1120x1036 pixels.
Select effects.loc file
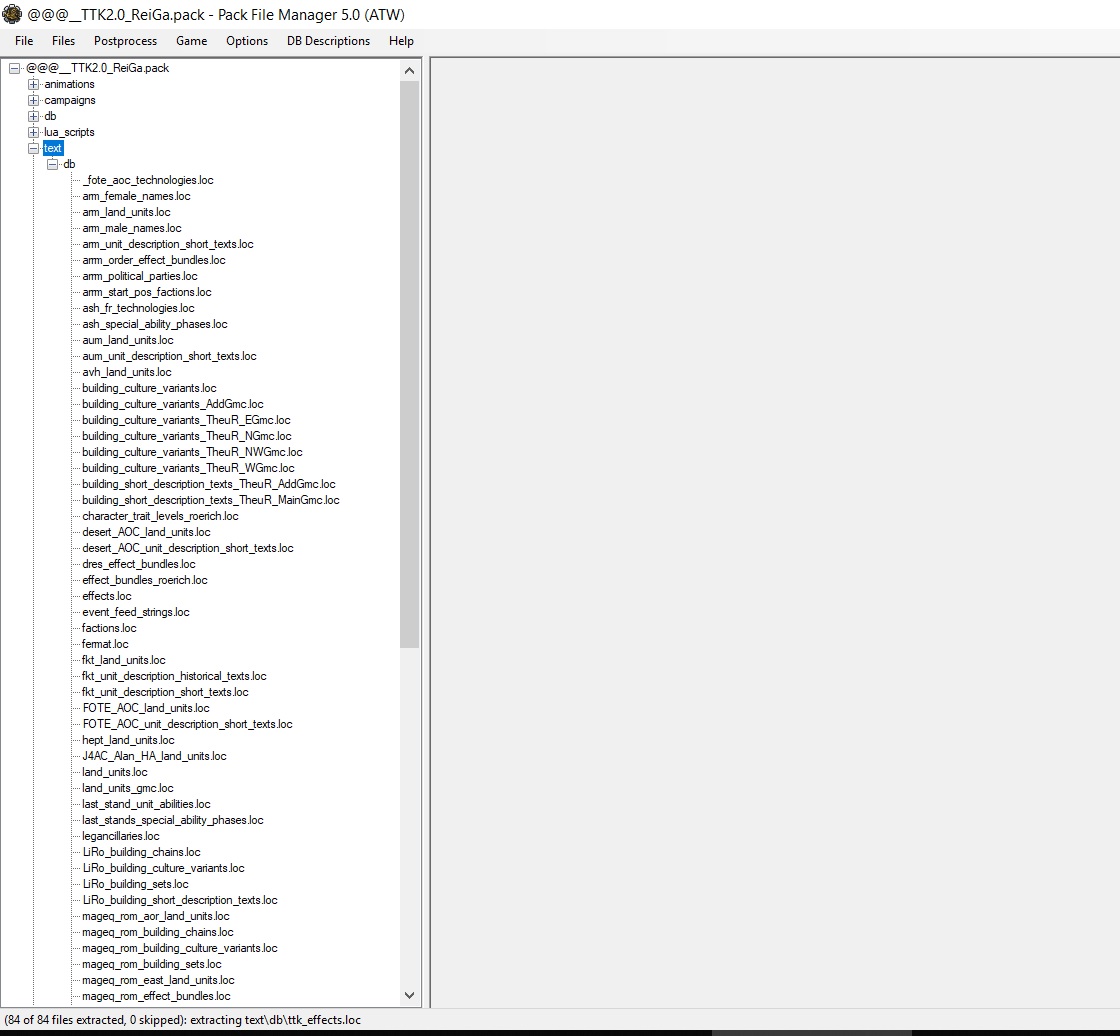107,596
